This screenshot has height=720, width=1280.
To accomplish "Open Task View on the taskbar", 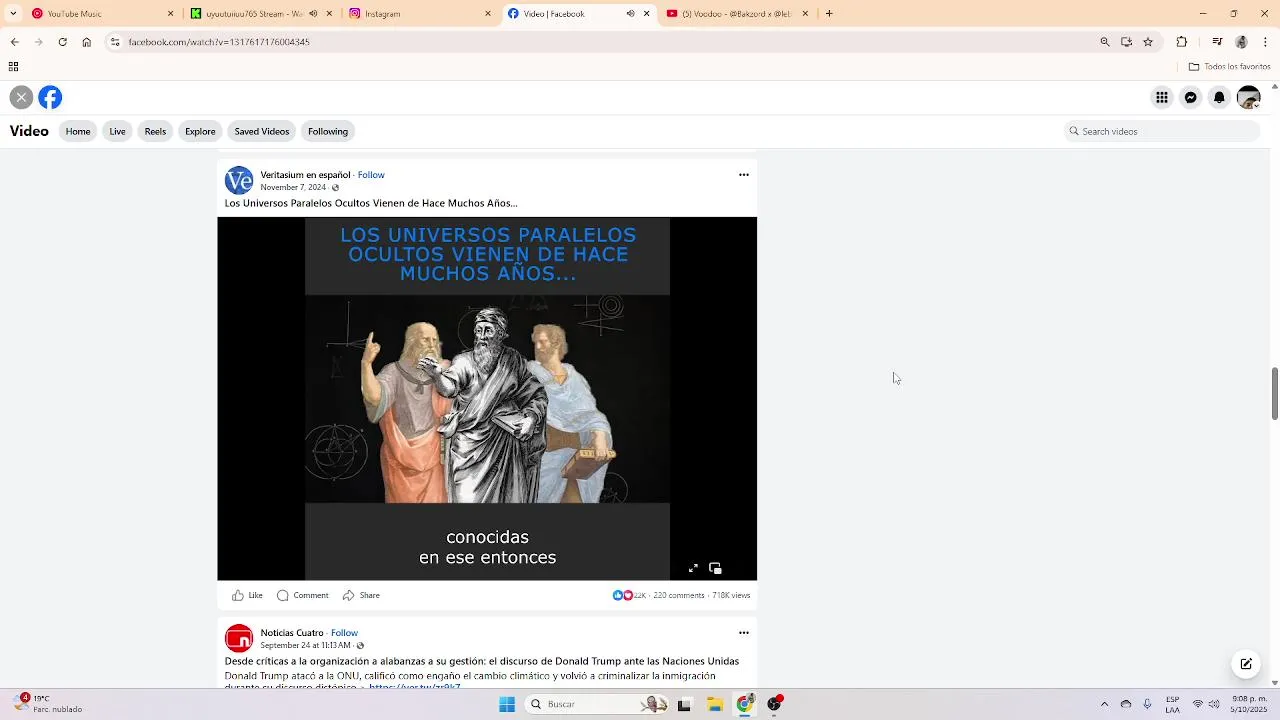I will (684, 704).
